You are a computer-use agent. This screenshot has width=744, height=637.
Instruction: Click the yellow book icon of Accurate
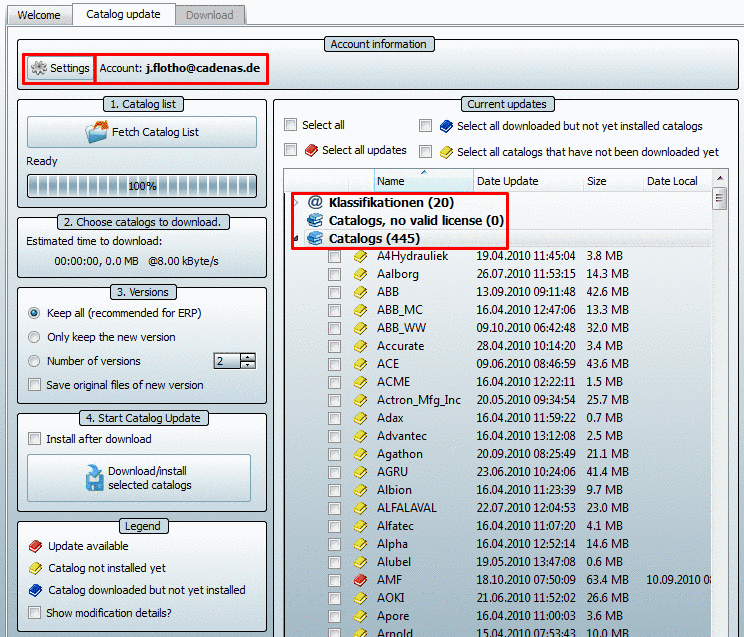point(361,347)
